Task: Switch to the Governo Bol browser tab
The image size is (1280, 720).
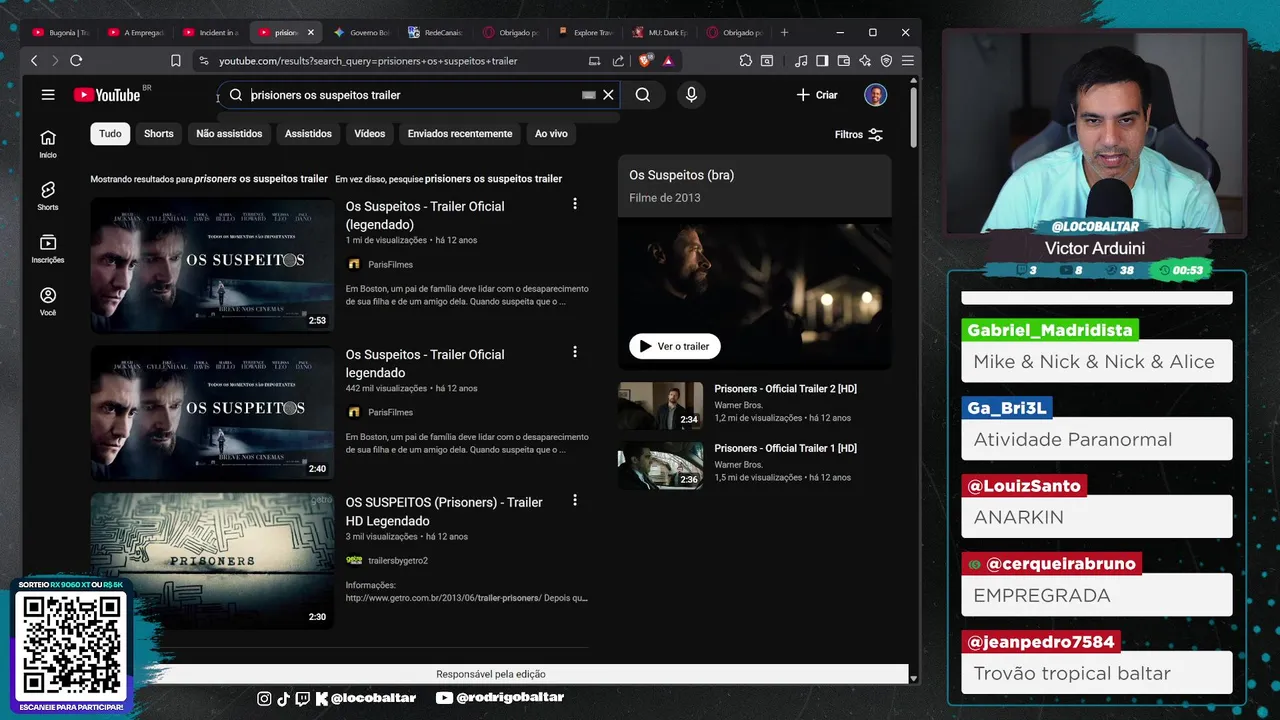Action: pos(360,32)
